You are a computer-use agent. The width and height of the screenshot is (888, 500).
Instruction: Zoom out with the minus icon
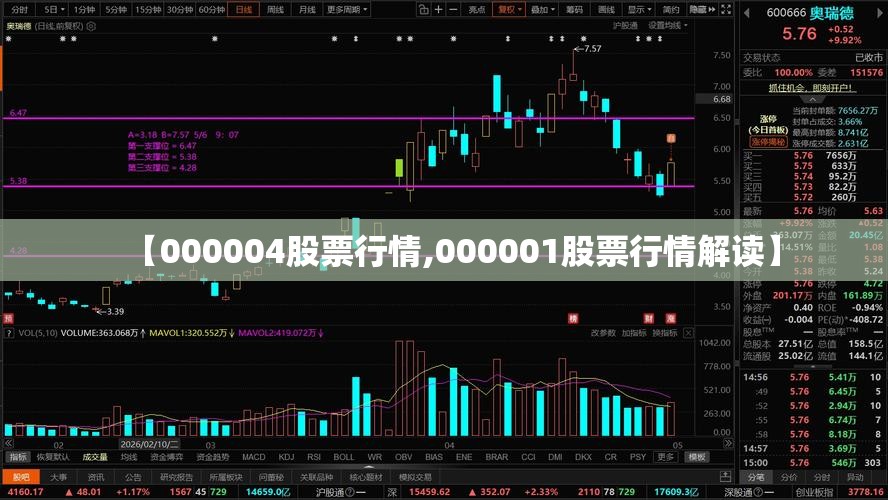pyautogui.click(x=453, y=10)
